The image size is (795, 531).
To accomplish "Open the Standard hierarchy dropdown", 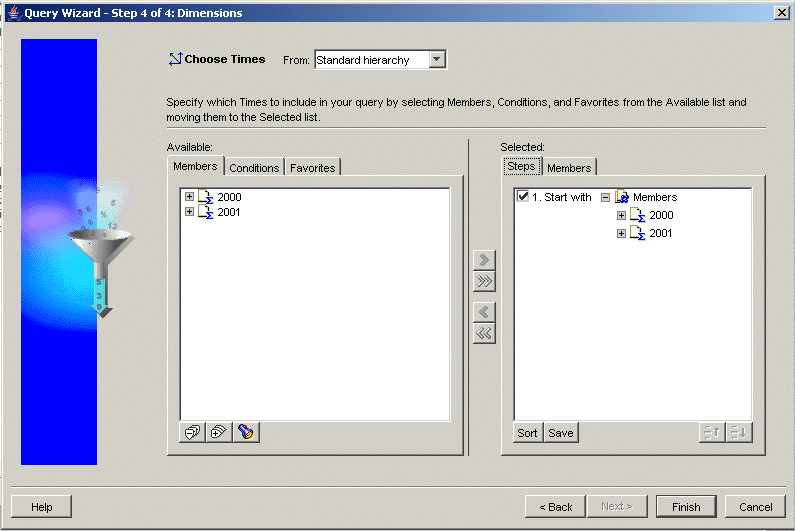I will 437,59.
